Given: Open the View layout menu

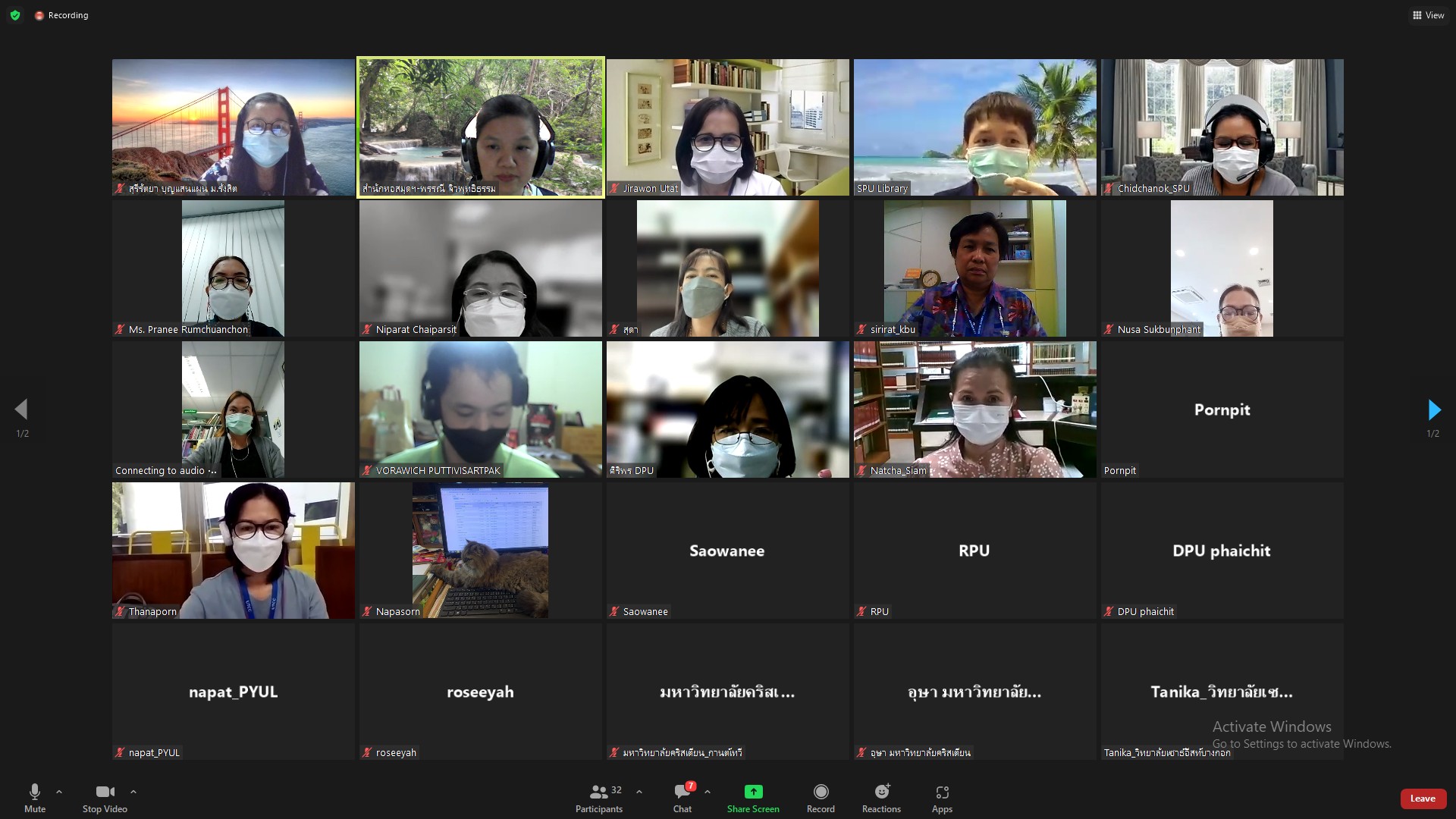Looking at the screenshot, I should click(x=1428, y=15).
